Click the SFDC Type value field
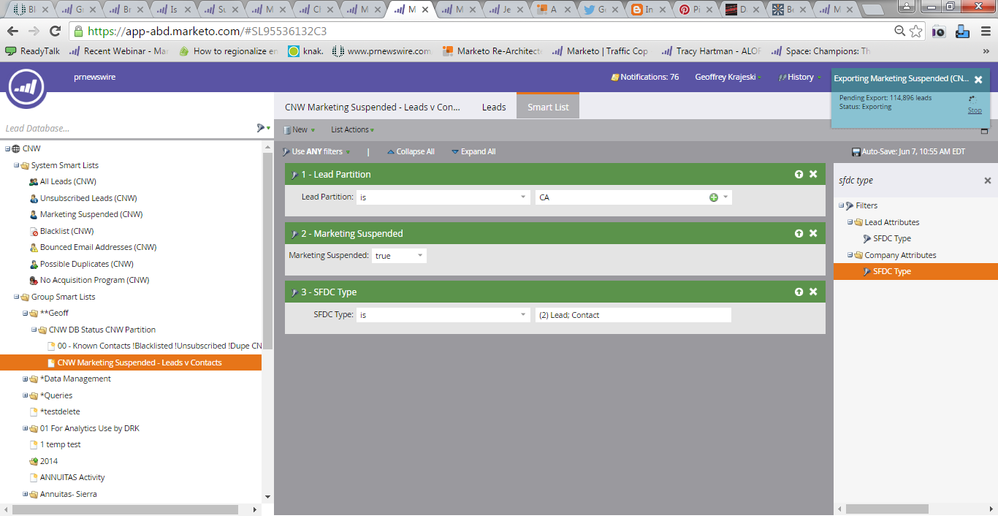 point(633,315)
